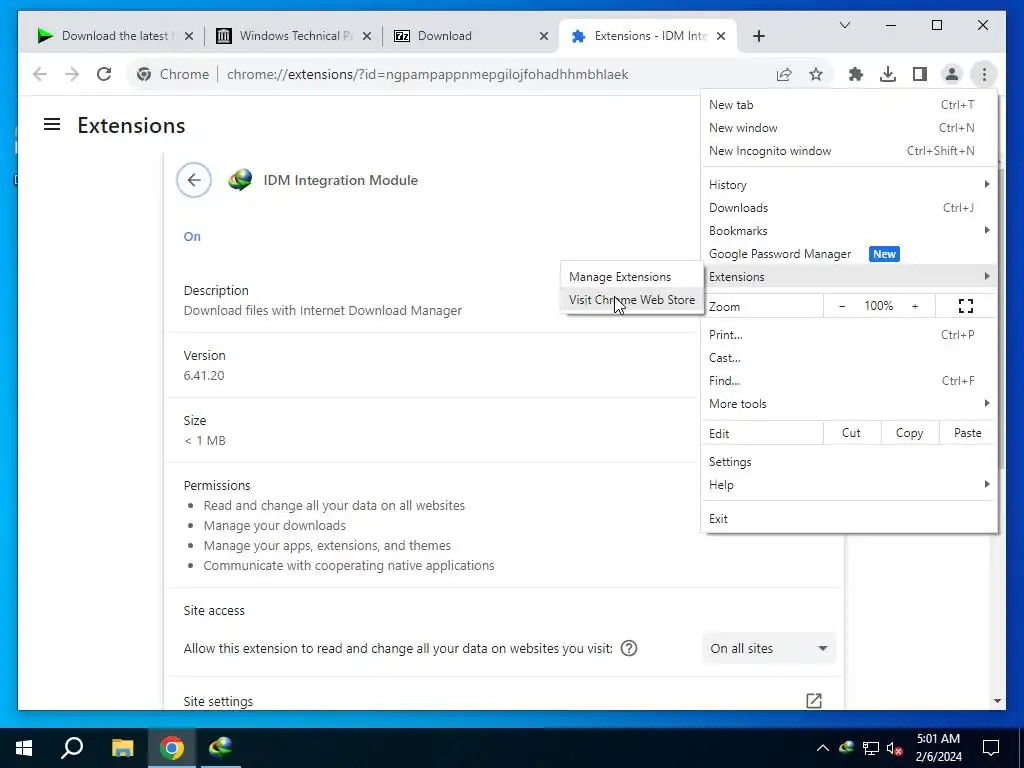Open the profile avatar icon
The image size is (1024, 768).
coord(952,74)
